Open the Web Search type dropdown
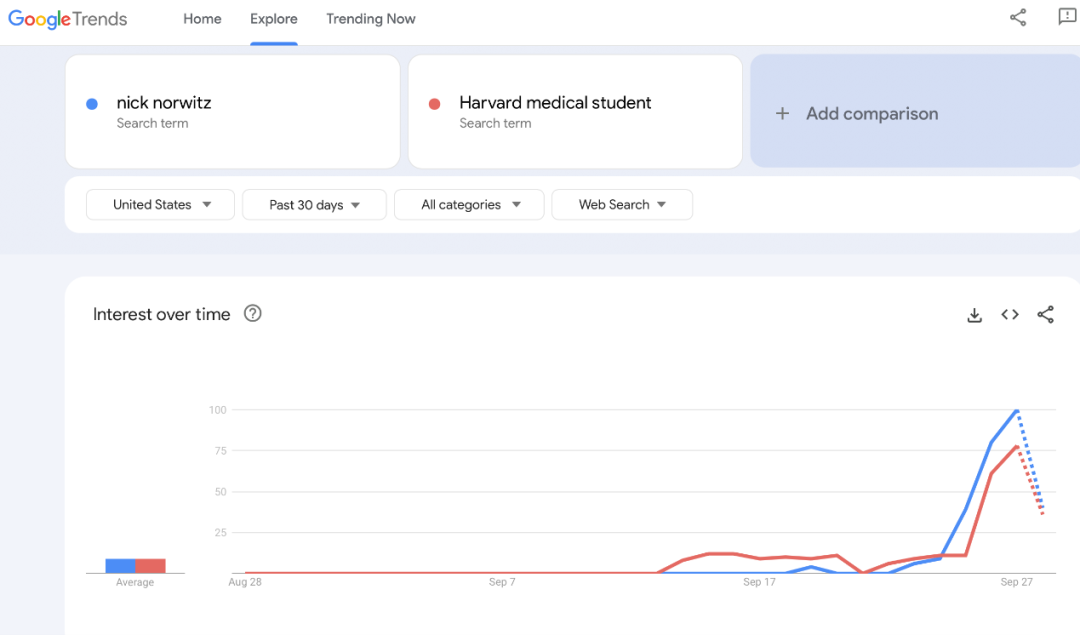1080x635 pixels. [x=622, y=205]
